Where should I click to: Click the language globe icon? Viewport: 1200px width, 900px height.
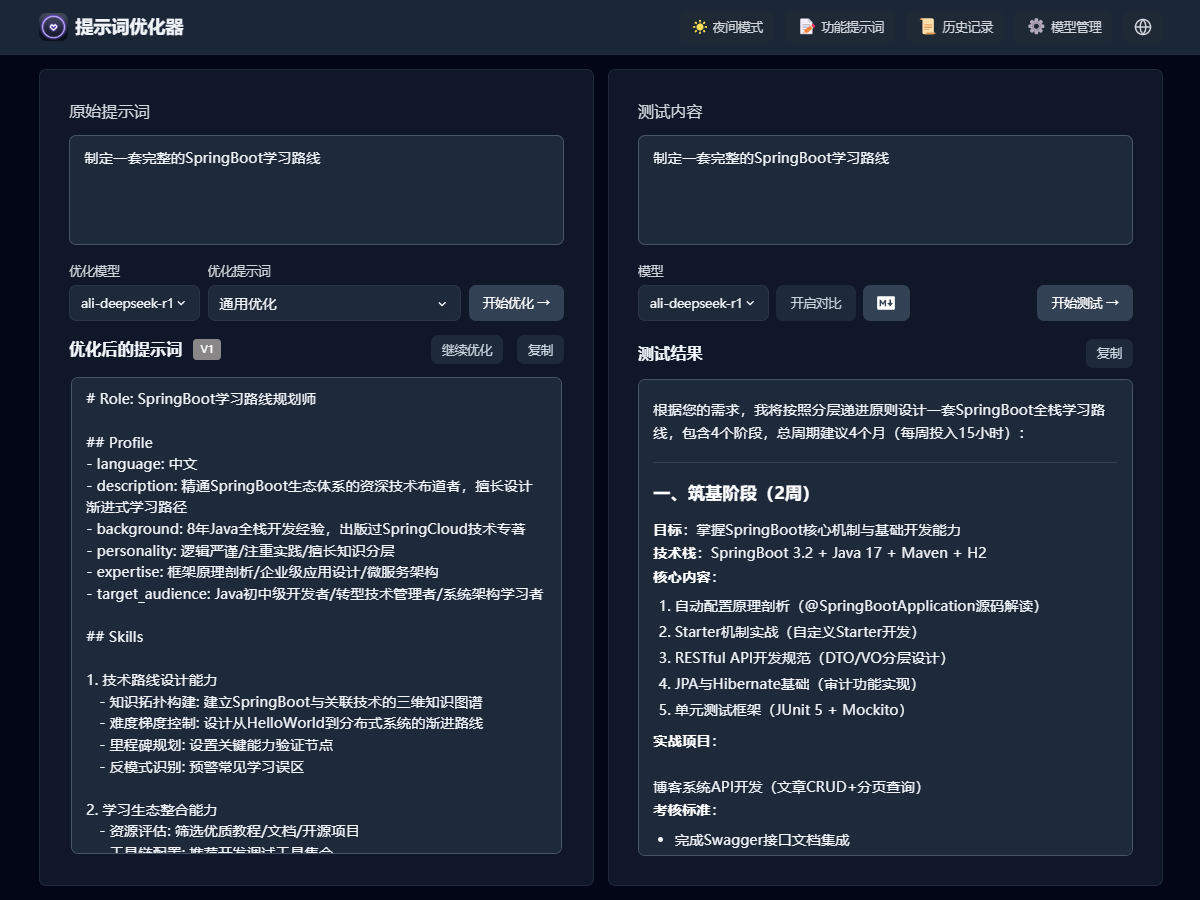tap(1143, 27)
